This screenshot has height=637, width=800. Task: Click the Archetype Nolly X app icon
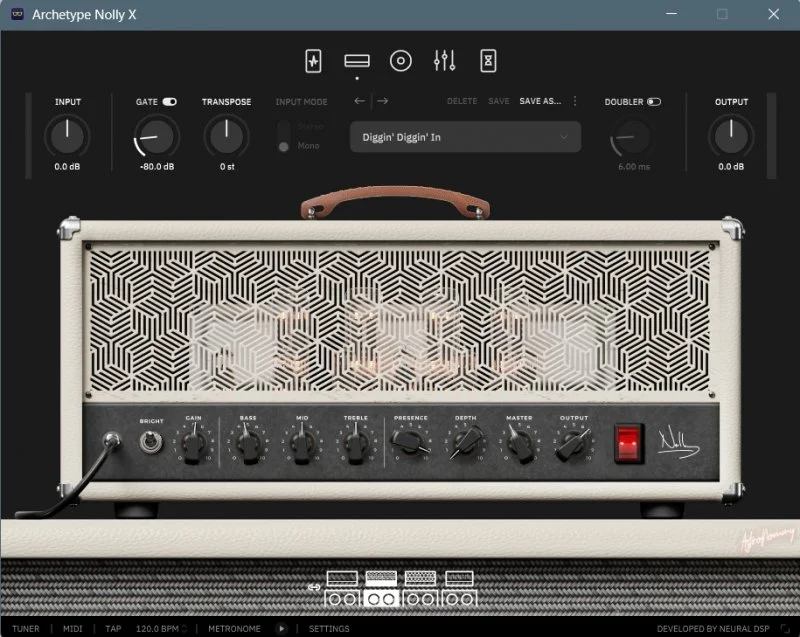point(17,14)
